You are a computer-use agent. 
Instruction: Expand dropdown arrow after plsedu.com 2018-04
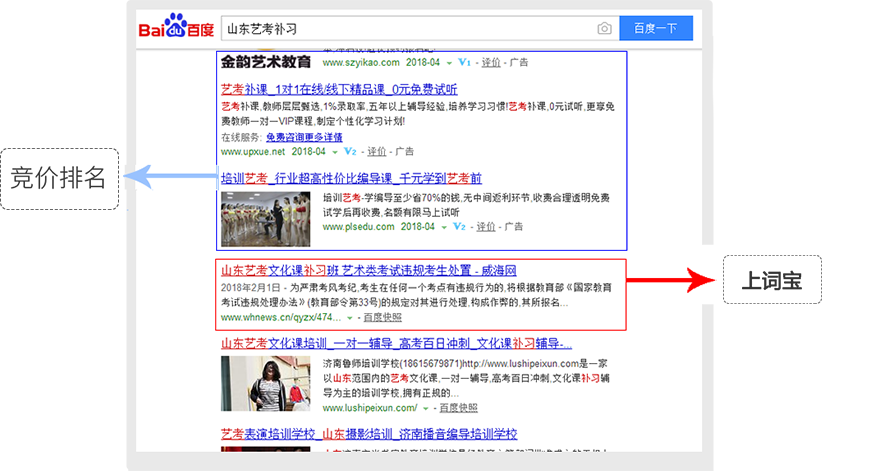[444, 227]
